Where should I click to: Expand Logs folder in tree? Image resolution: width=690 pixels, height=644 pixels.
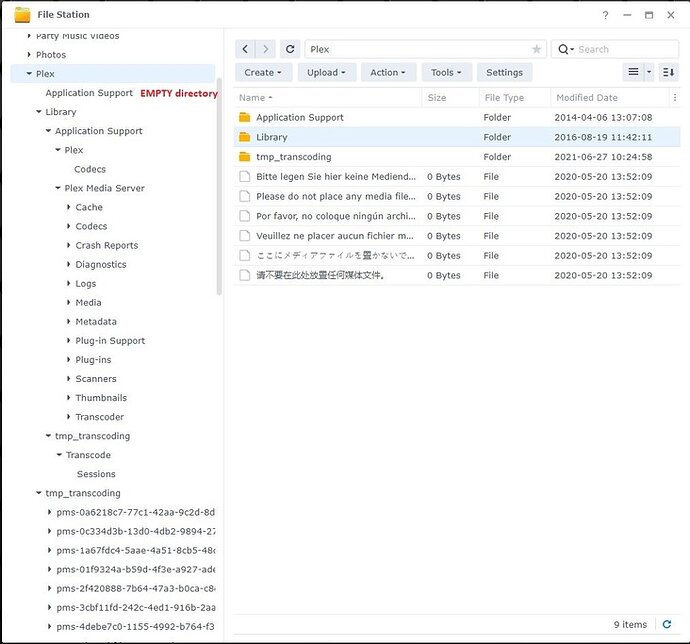(x=68, y=283)
